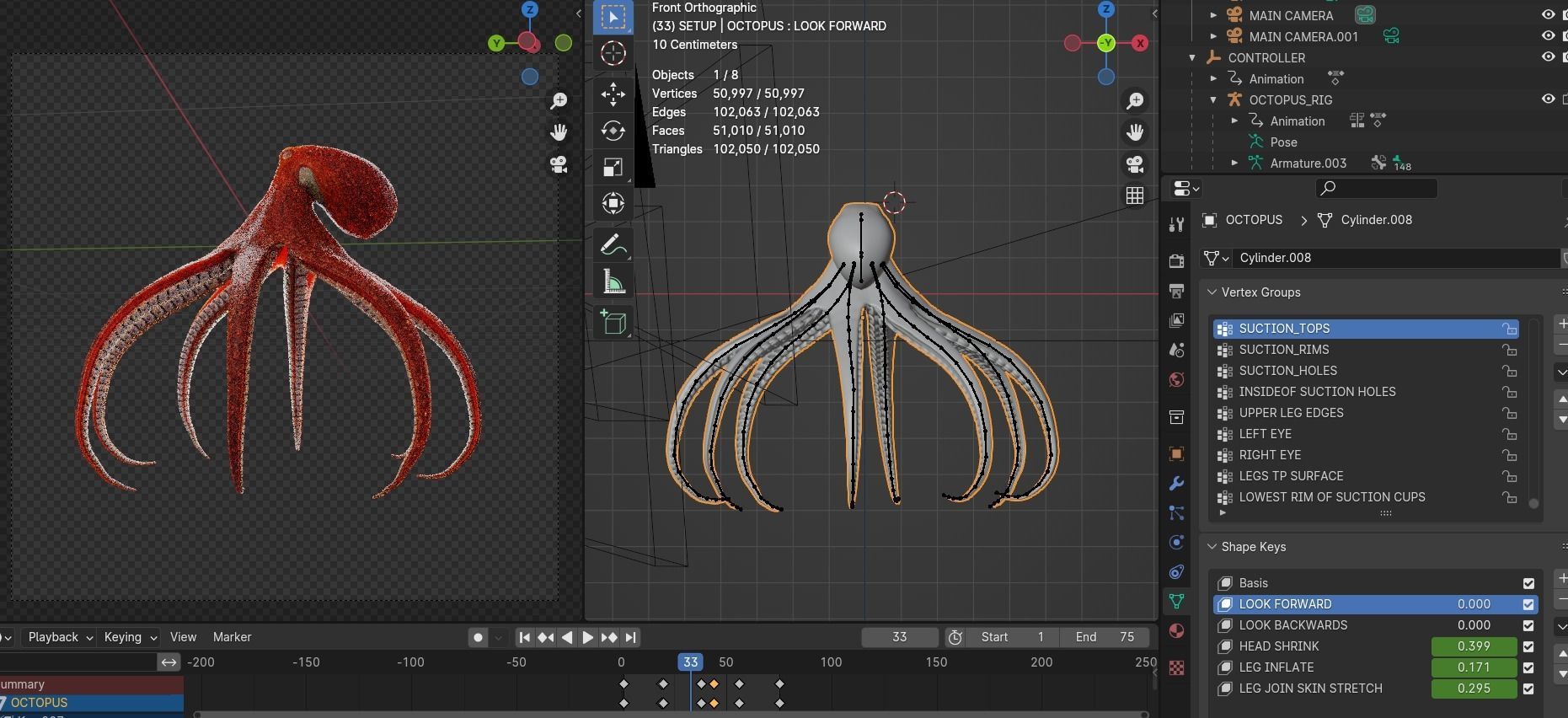Jump to the first frame
The image size is (1568, 718).
(524, 637)
